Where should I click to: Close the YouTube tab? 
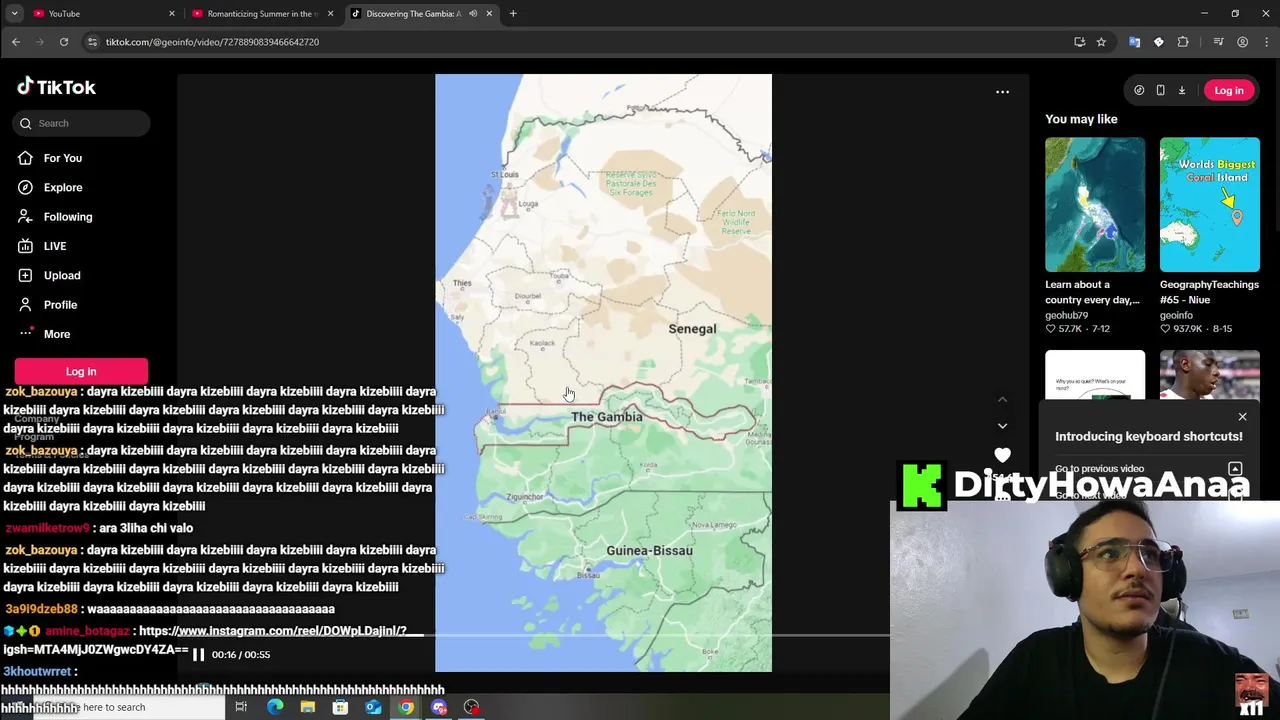[x=172, y=14]
